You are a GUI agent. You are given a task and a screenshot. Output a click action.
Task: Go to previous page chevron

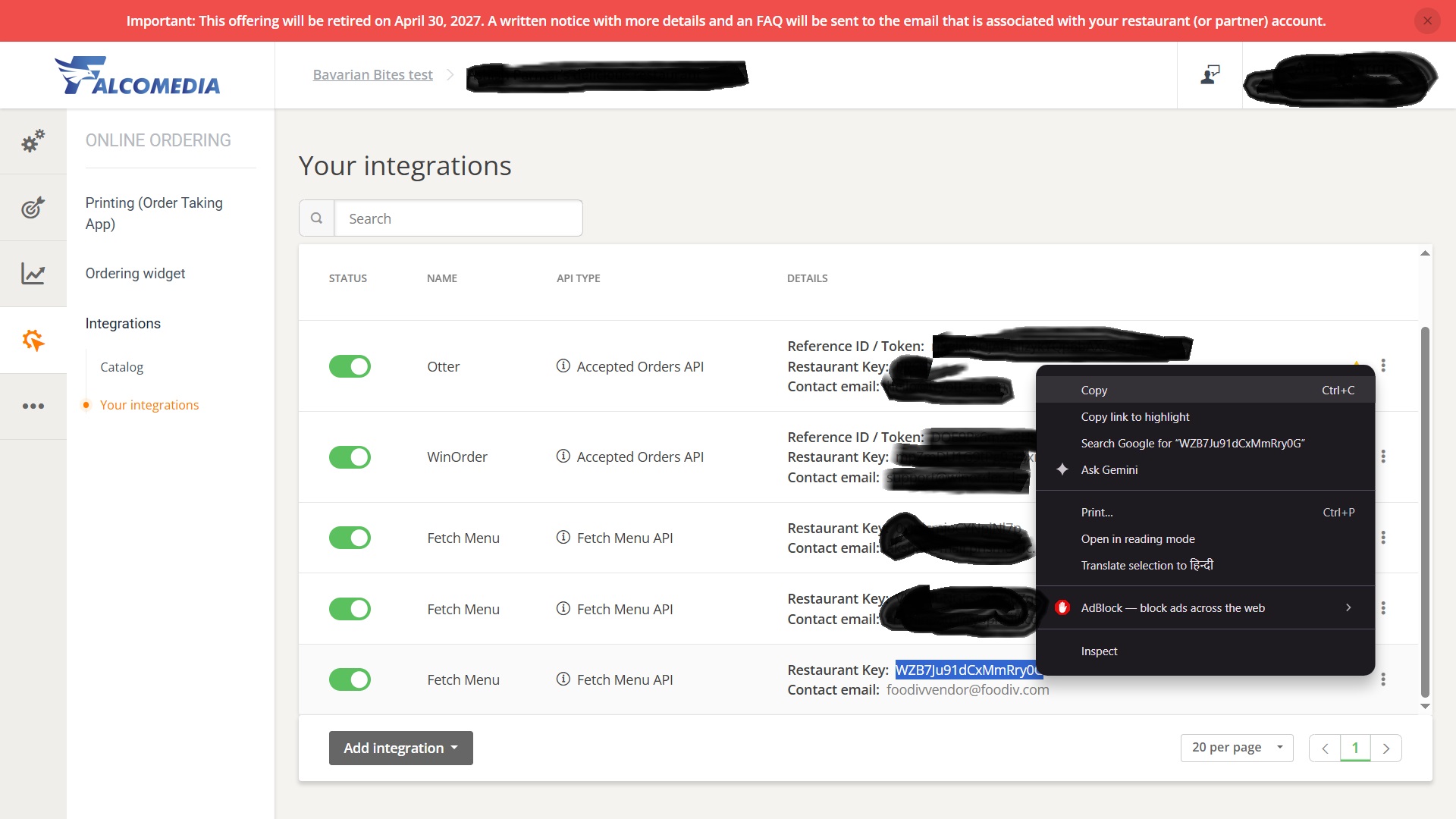coord(1325,748)
